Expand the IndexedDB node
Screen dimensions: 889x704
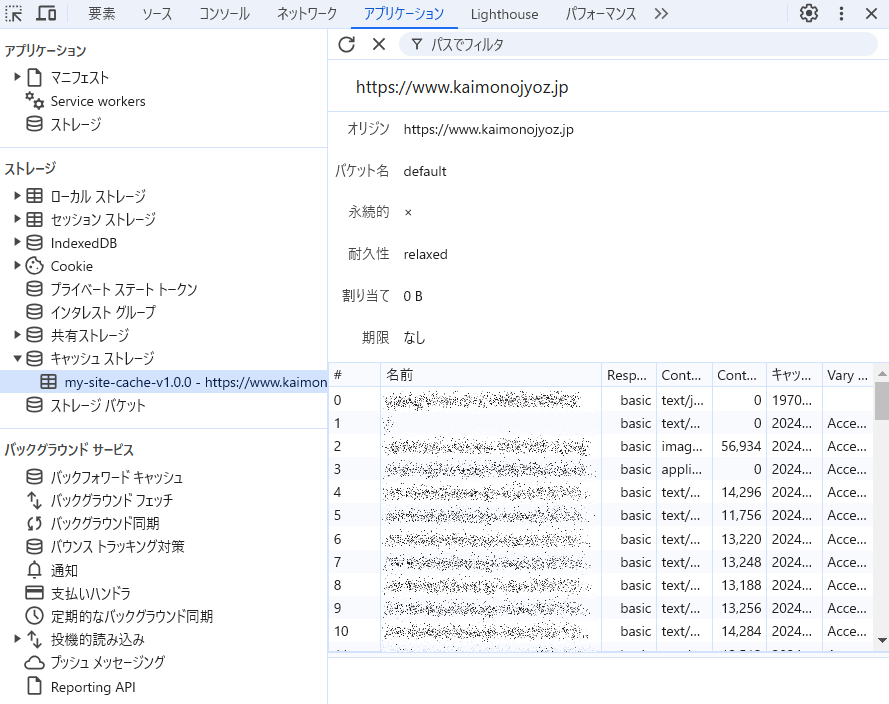click(17, 242)
